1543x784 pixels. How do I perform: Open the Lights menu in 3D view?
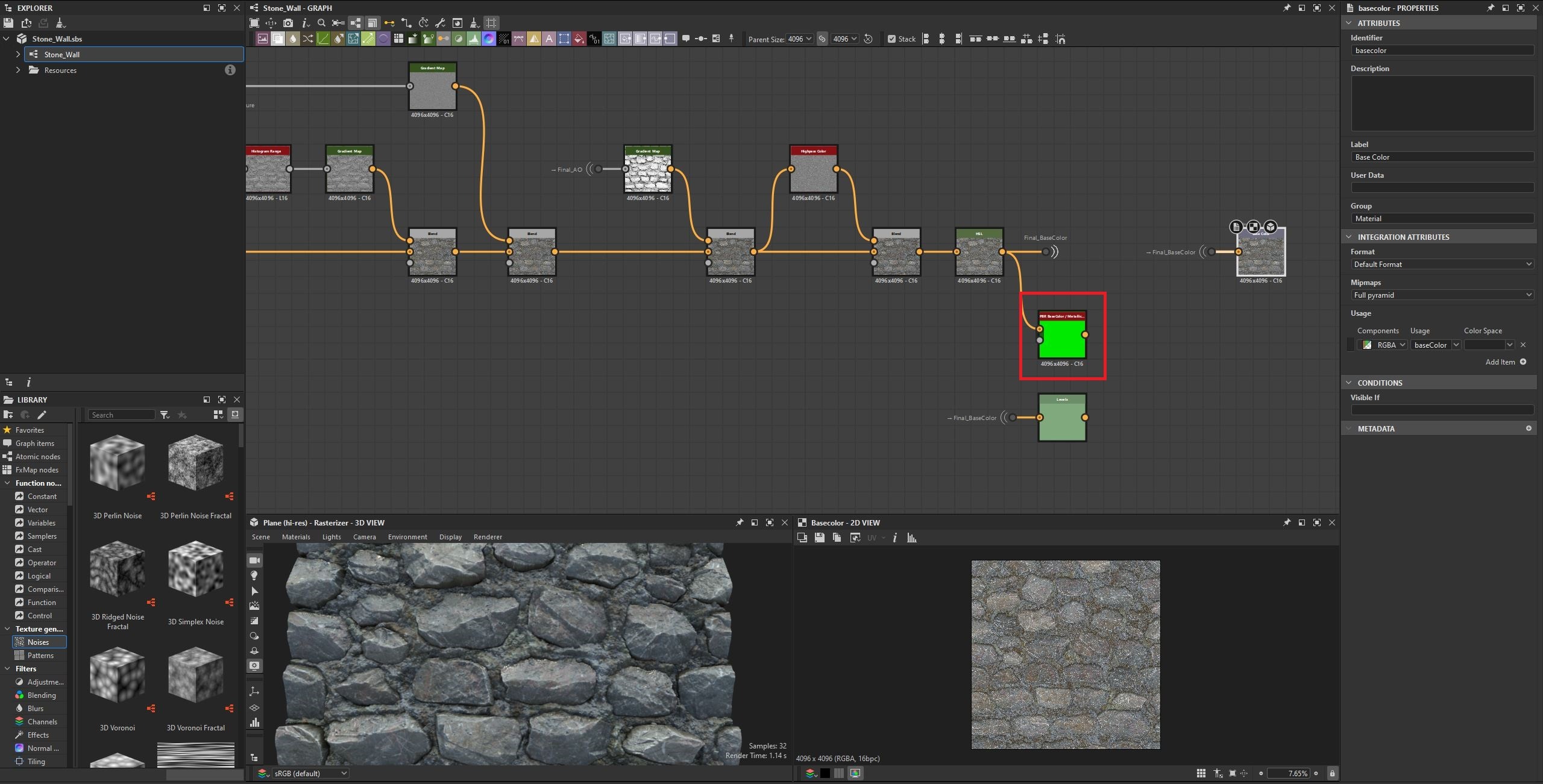pos(332,537)
